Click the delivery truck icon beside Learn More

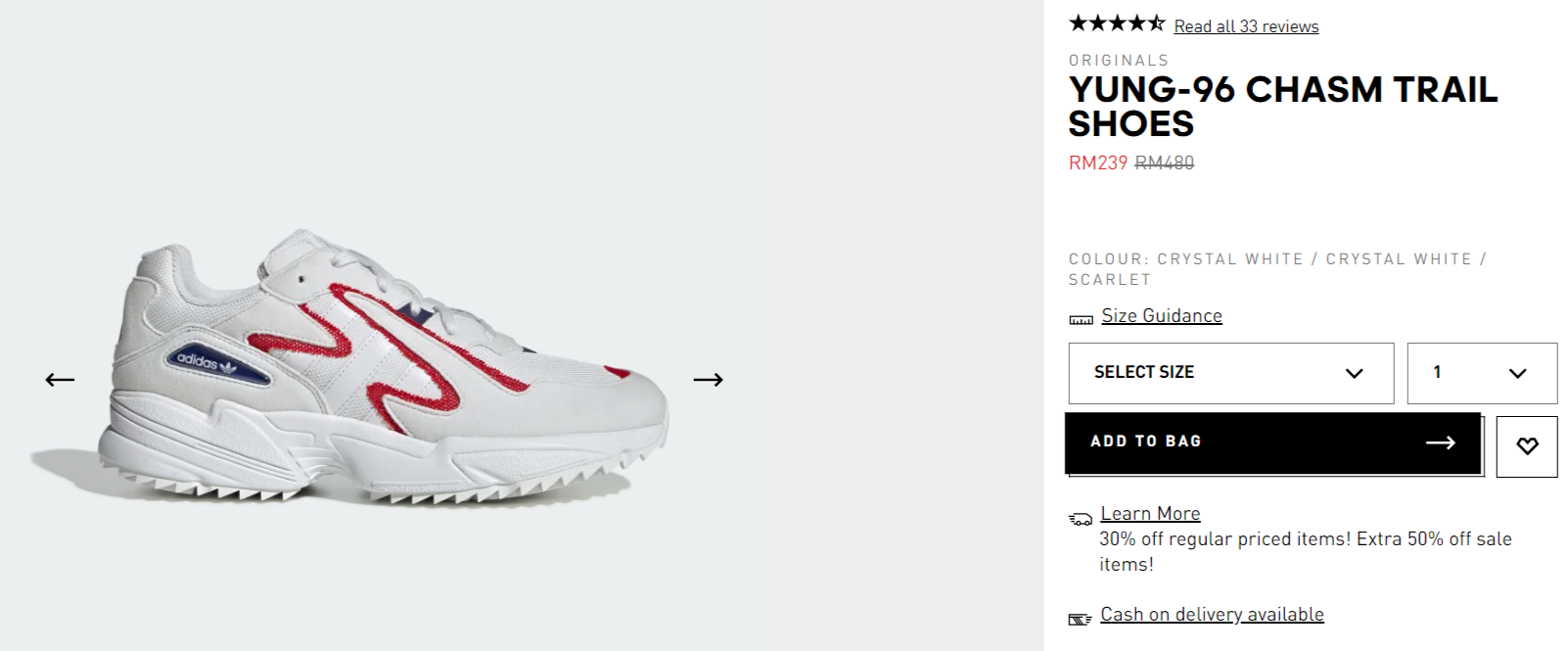1081,519
